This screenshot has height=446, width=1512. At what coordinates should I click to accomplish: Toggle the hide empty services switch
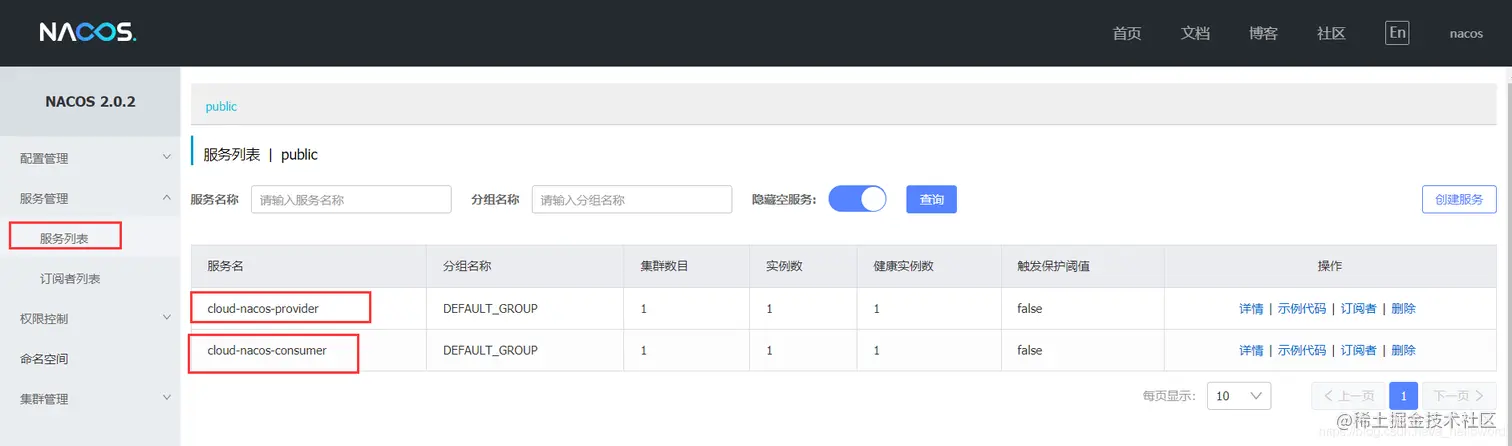pyautogui.click(x=857, y=199)
